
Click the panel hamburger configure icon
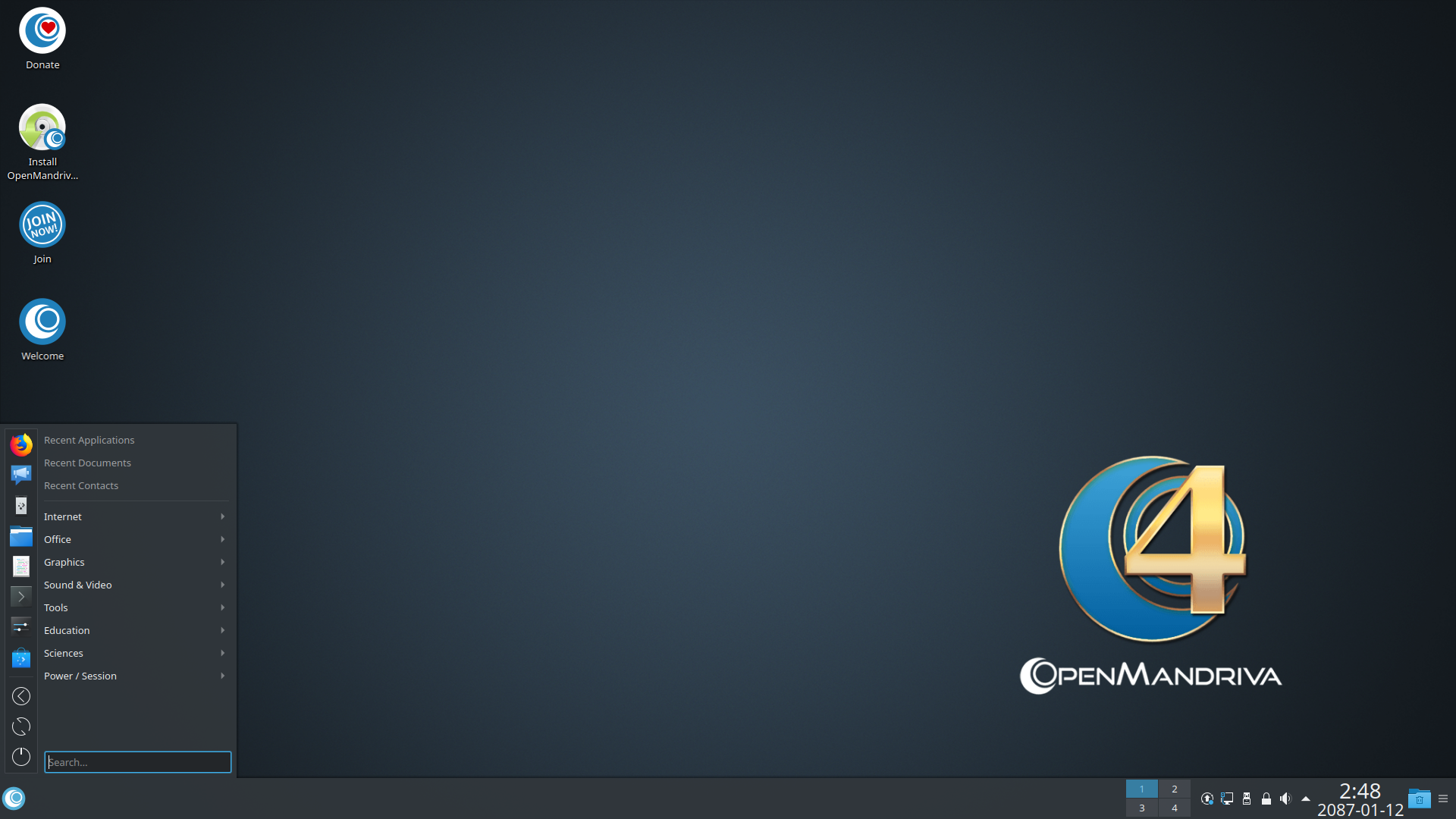[x=1443, y=799]
